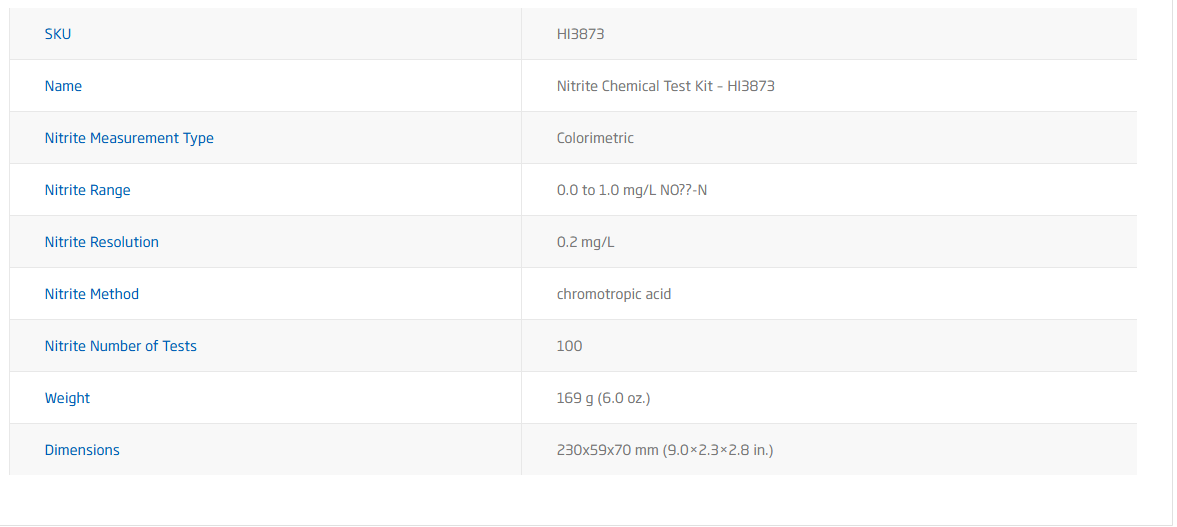
Task: Click the Nitrite Number of Tests label
Action: [120, 346]
